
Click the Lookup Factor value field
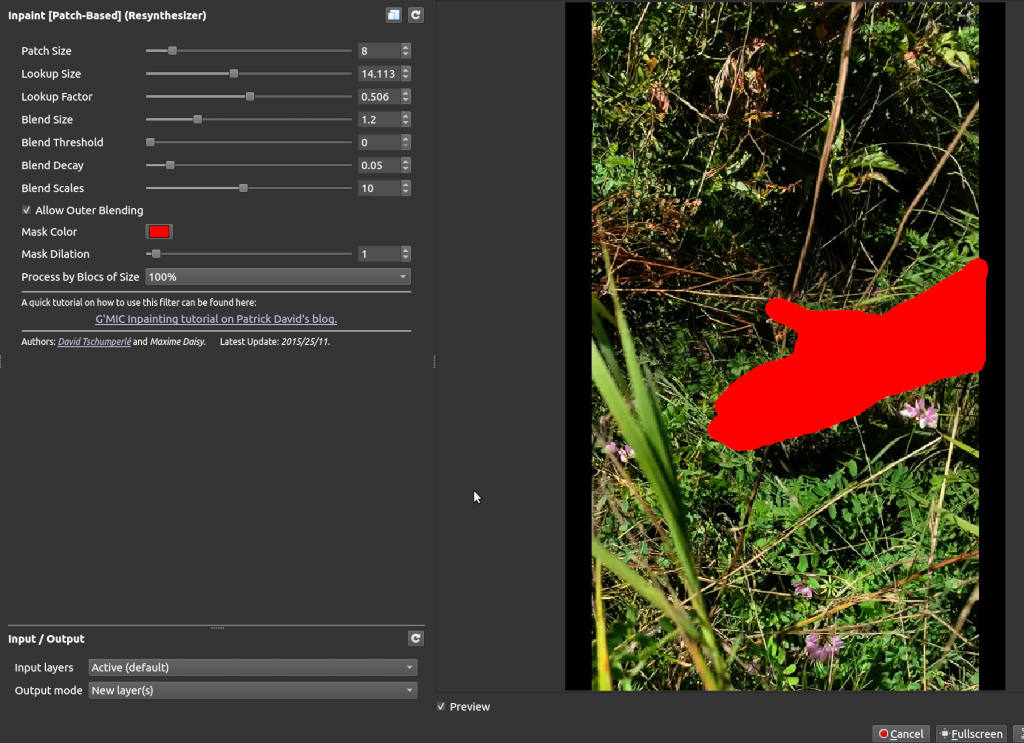[379, 97]
